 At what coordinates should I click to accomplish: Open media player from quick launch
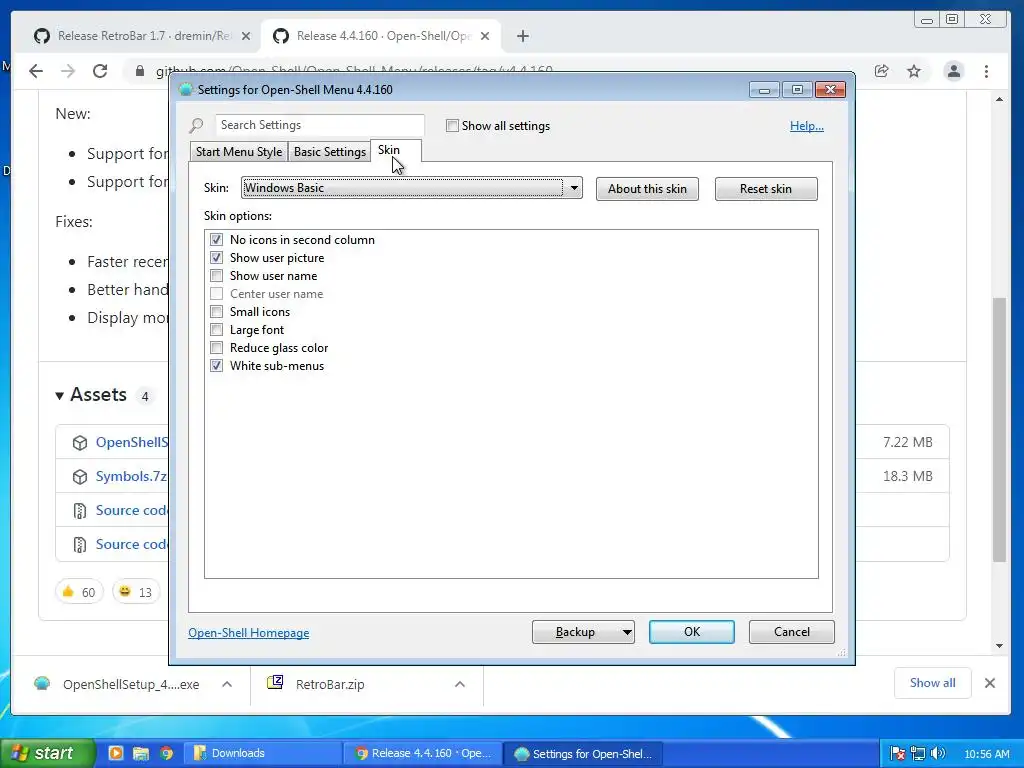[116, 753]
